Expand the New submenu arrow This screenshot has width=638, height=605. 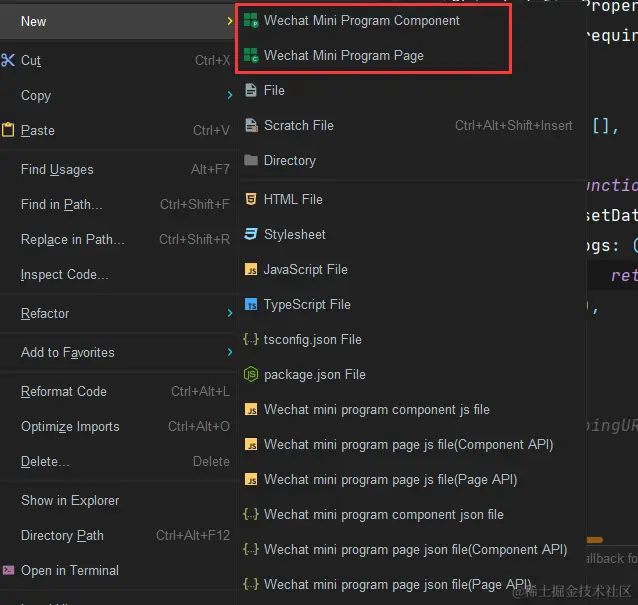[x=230, y=21]
